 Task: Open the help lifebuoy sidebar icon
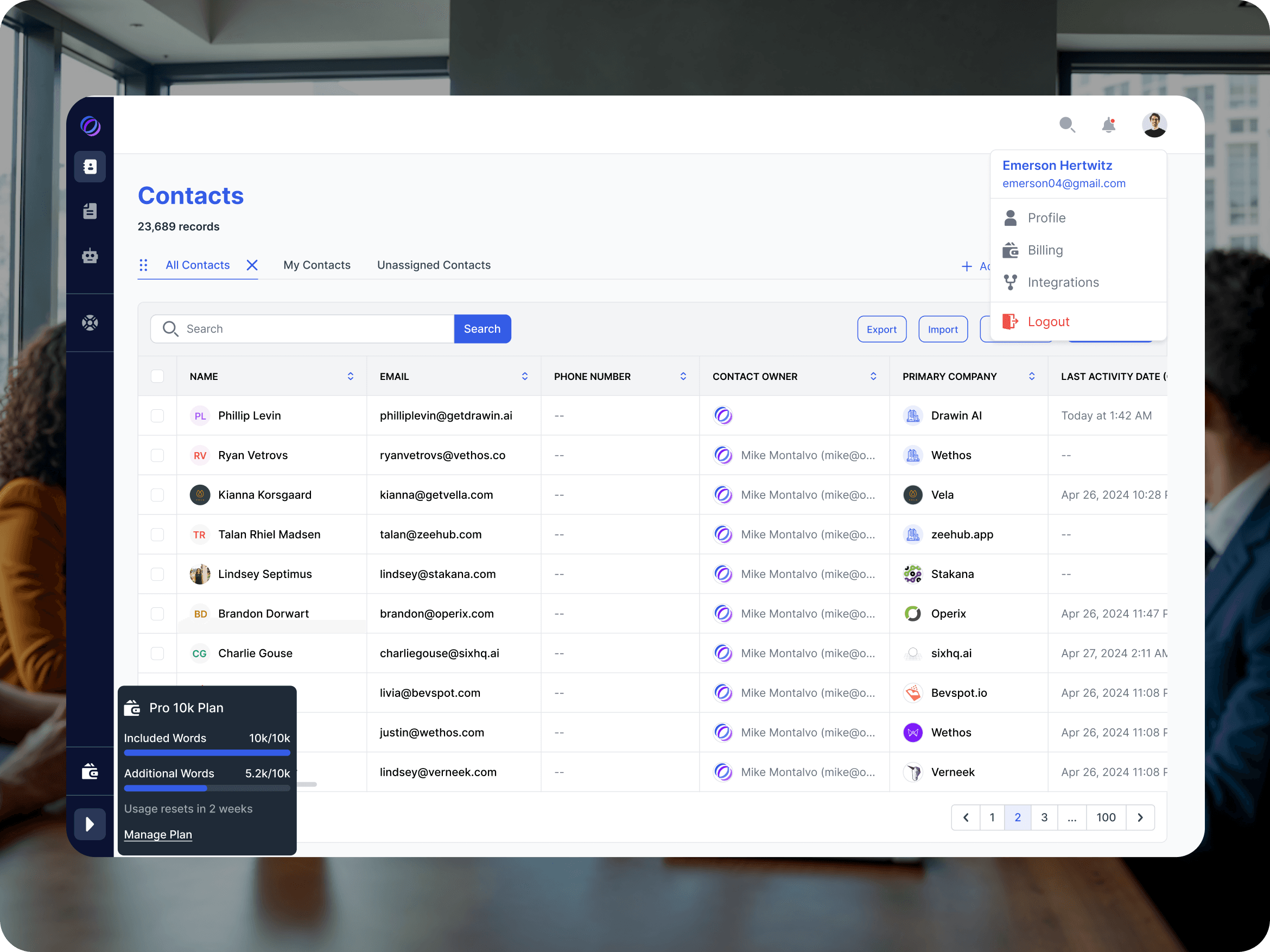(x=90, y=323)
